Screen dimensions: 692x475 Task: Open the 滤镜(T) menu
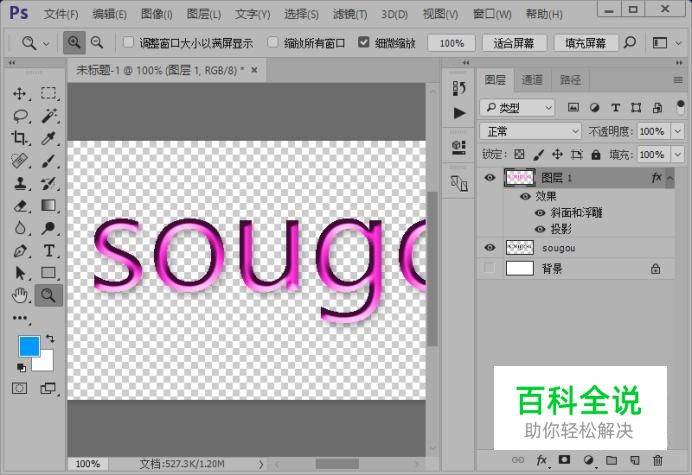[350, 14]
